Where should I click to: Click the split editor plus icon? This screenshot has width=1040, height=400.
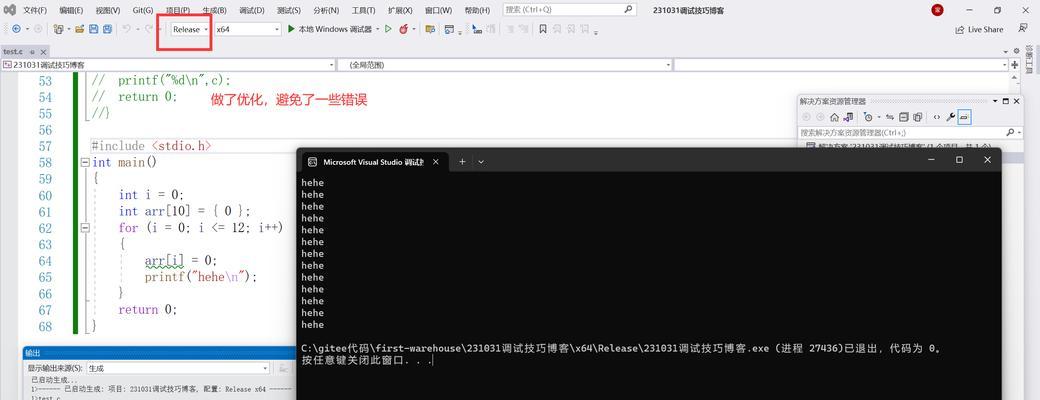[1015, 65]
